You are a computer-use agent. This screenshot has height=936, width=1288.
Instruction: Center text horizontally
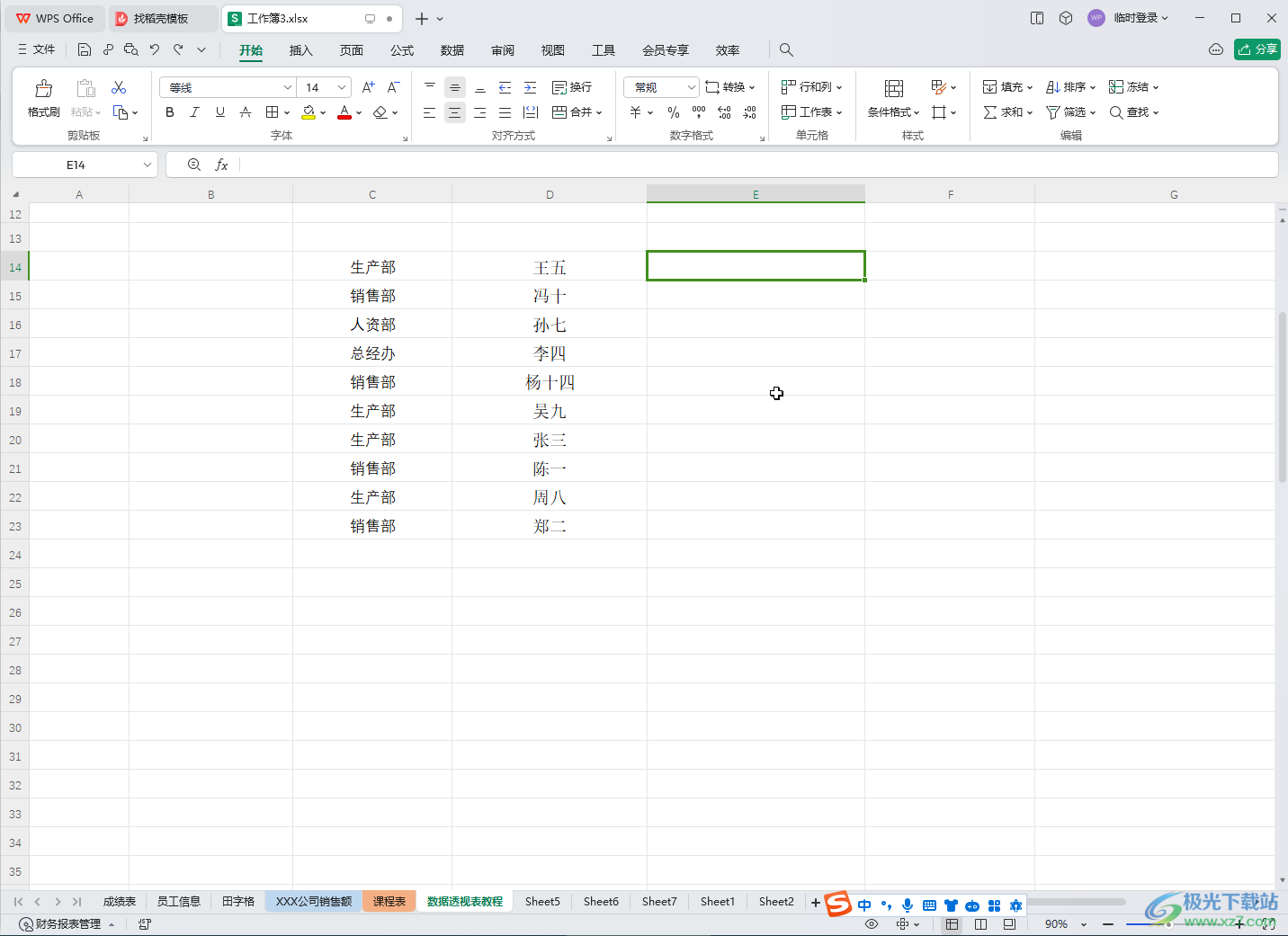tap(455, 112)
